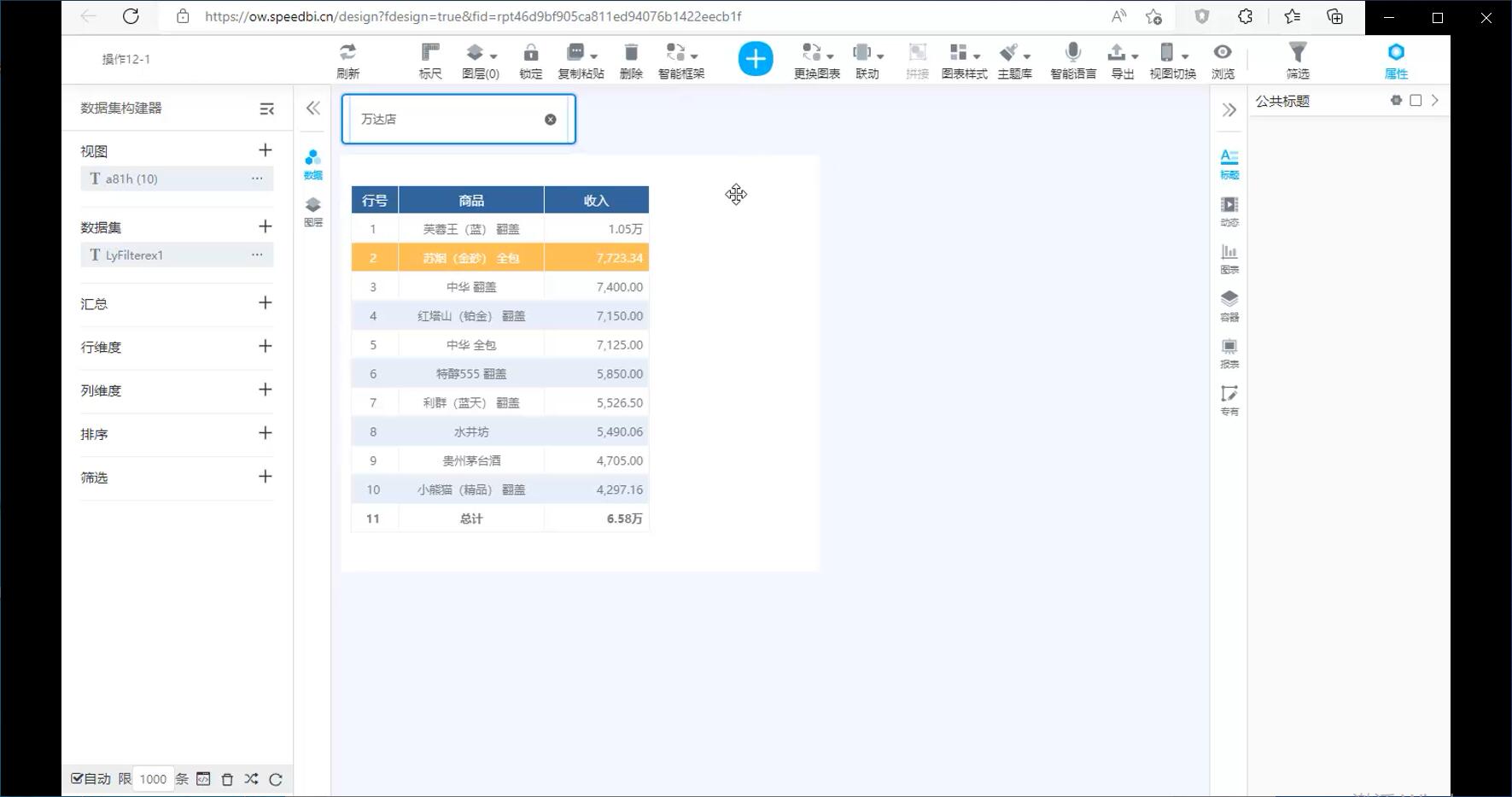Image resolution: width=1512 pixels, height=797 pixels.
Task: Switch to the 图层 side tab
Action: tap(313, 211)
